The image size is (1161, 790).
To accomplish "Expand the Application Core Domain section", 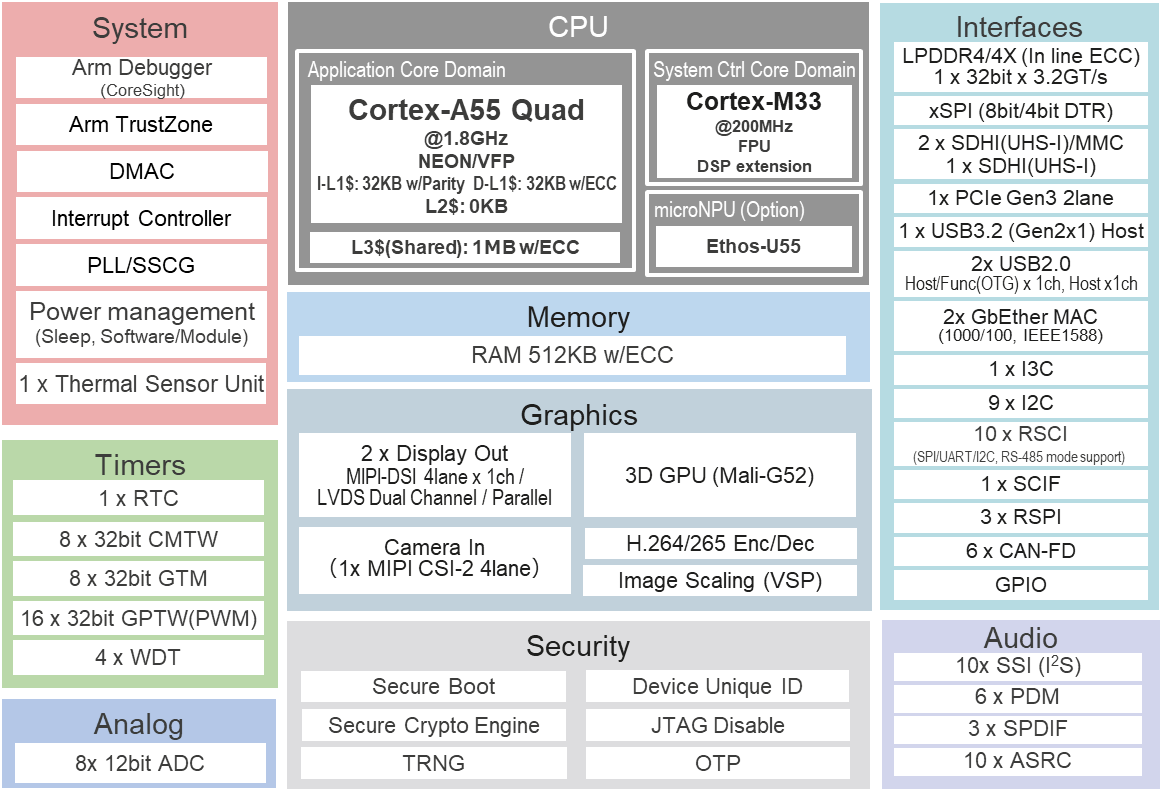I will (399, 70).
